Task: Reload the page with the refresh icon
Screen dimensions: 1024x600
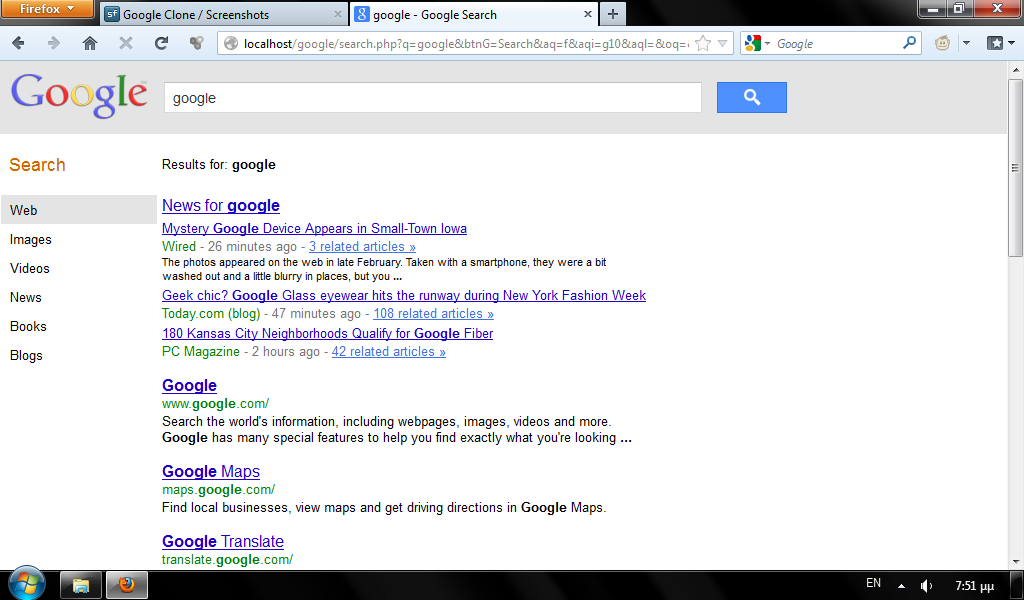Action: coord(161,44)
